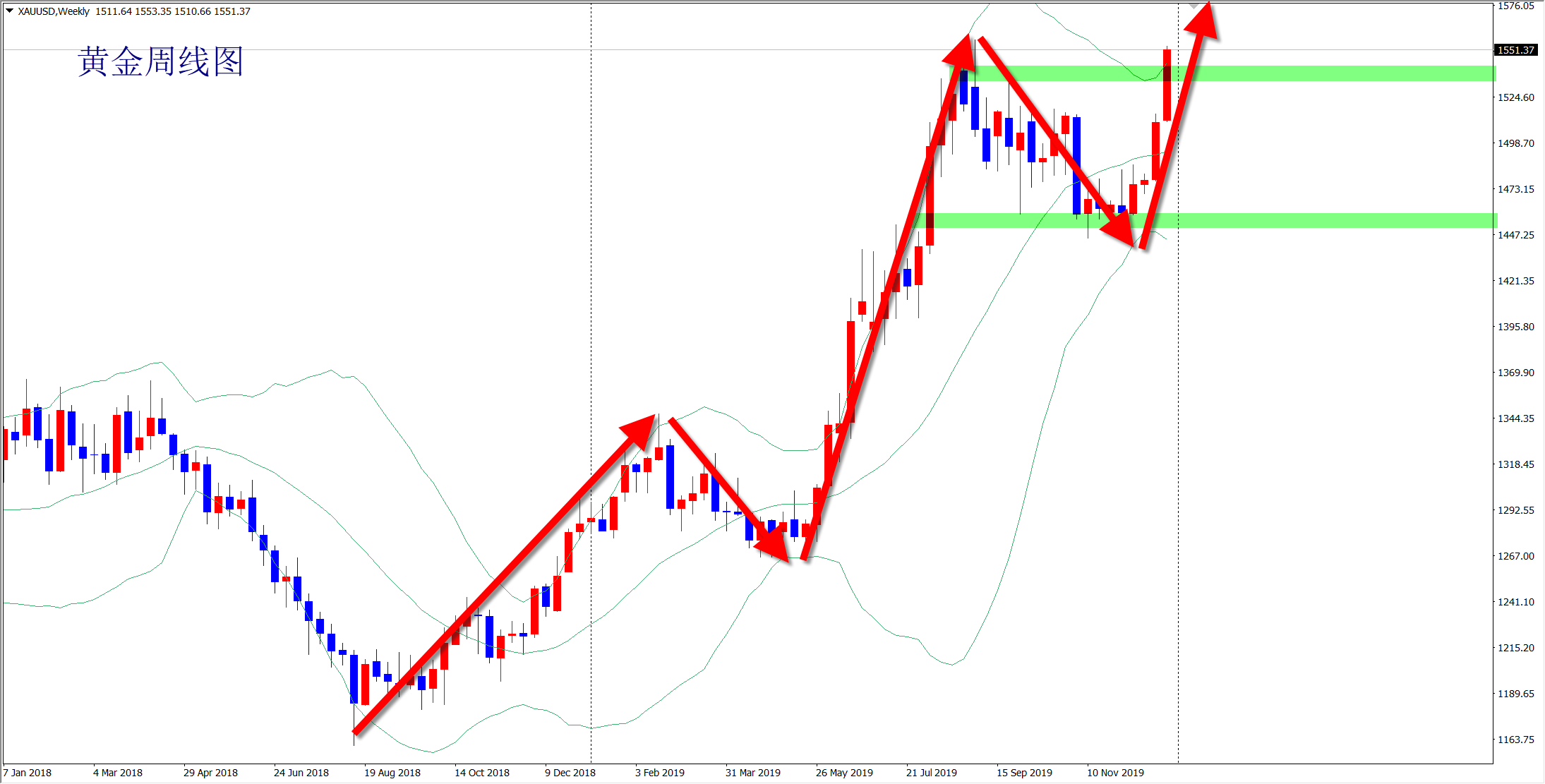Click the 15 Sep 2019 date label
The height and width of the screenshot is (784, 1545).
pyautogui.click(x=1024, y=773)
